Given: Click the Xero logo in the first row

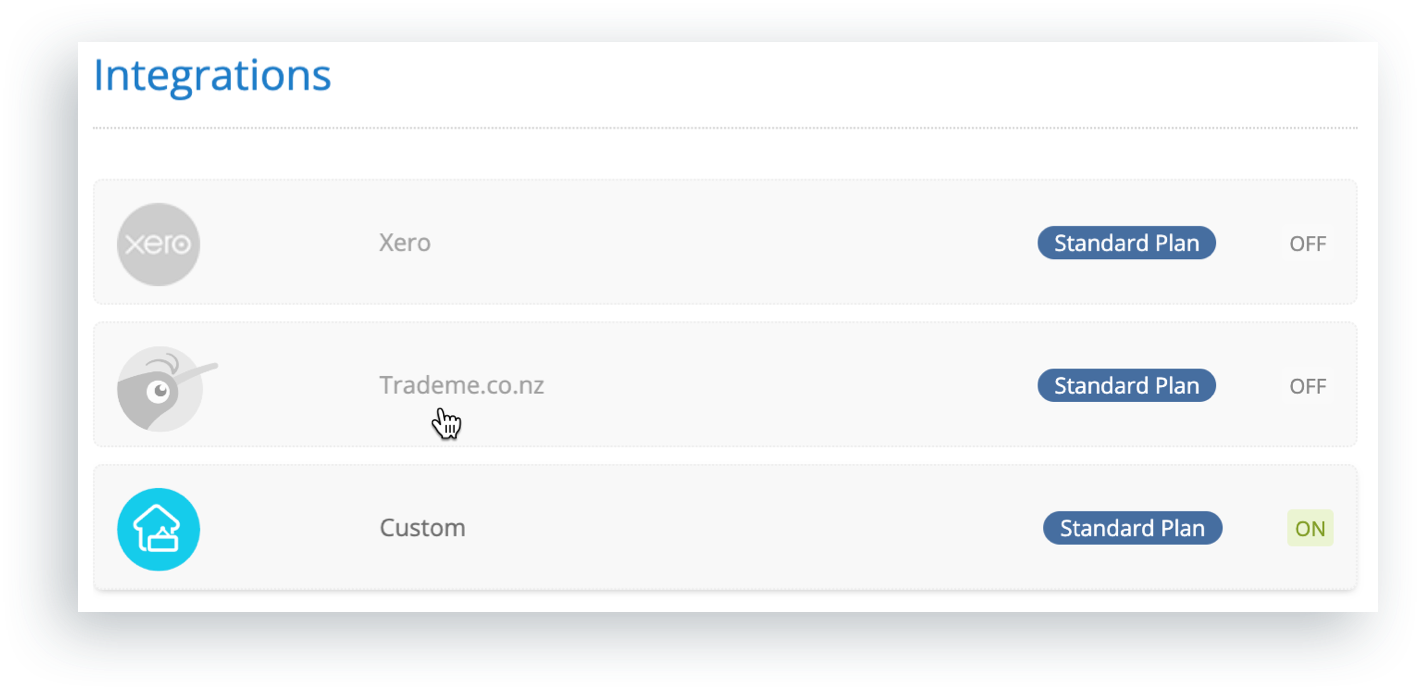Looking at the screenshot, I should point(158,243).
